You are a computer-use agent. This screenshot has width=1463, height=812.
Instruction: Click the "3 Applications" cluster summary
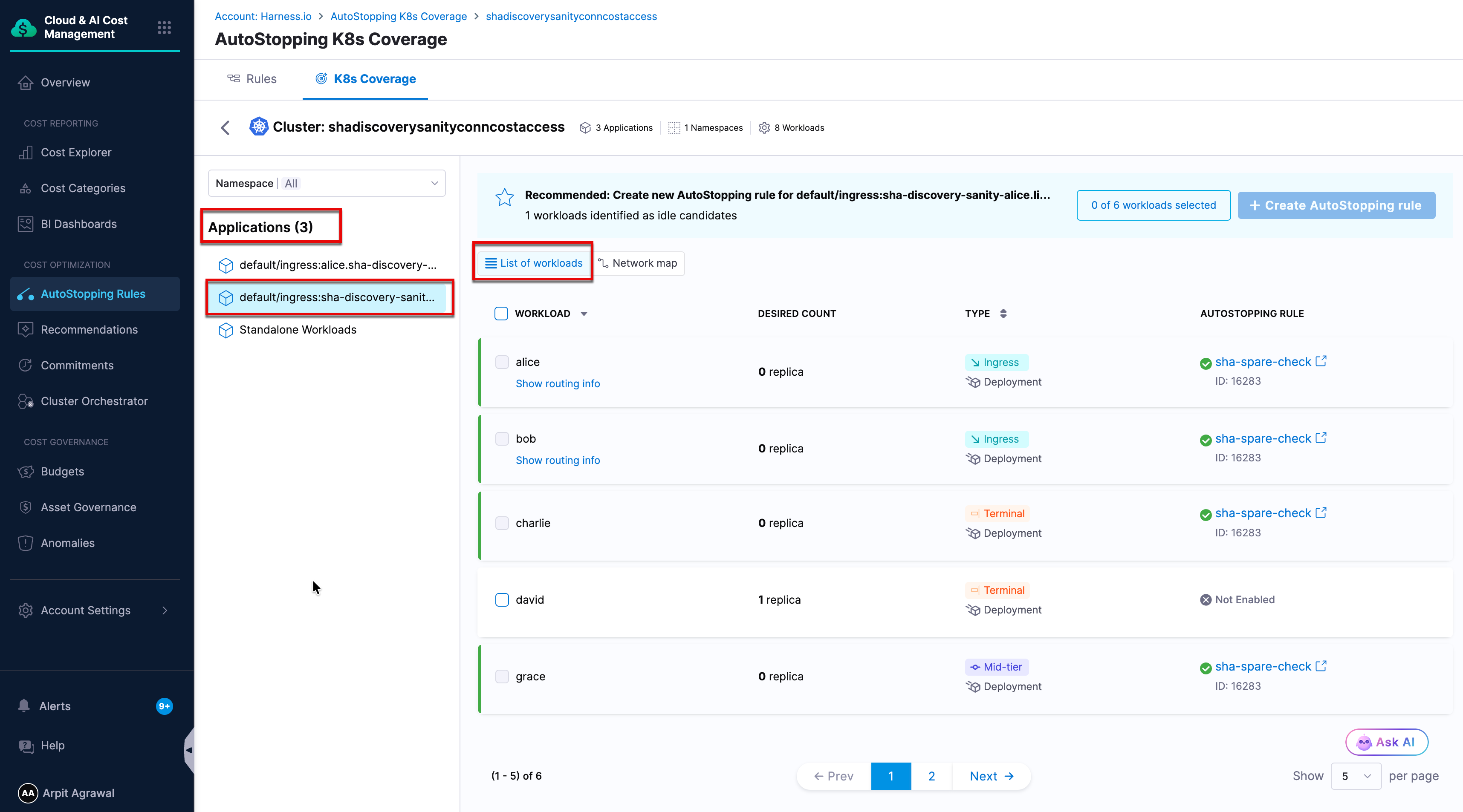tap(616, 128)
